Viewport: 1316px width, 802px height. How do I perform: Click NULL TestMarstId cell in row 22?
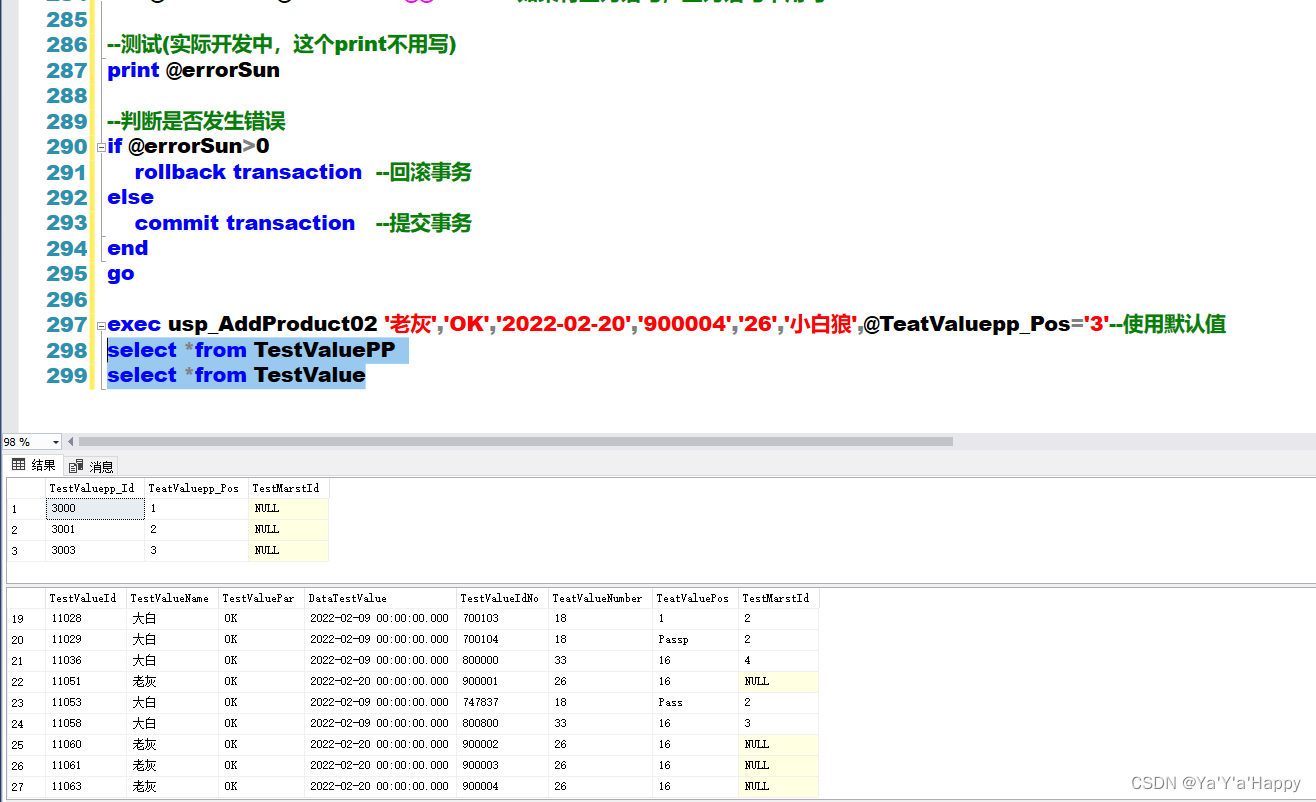(x=778, y=681)
